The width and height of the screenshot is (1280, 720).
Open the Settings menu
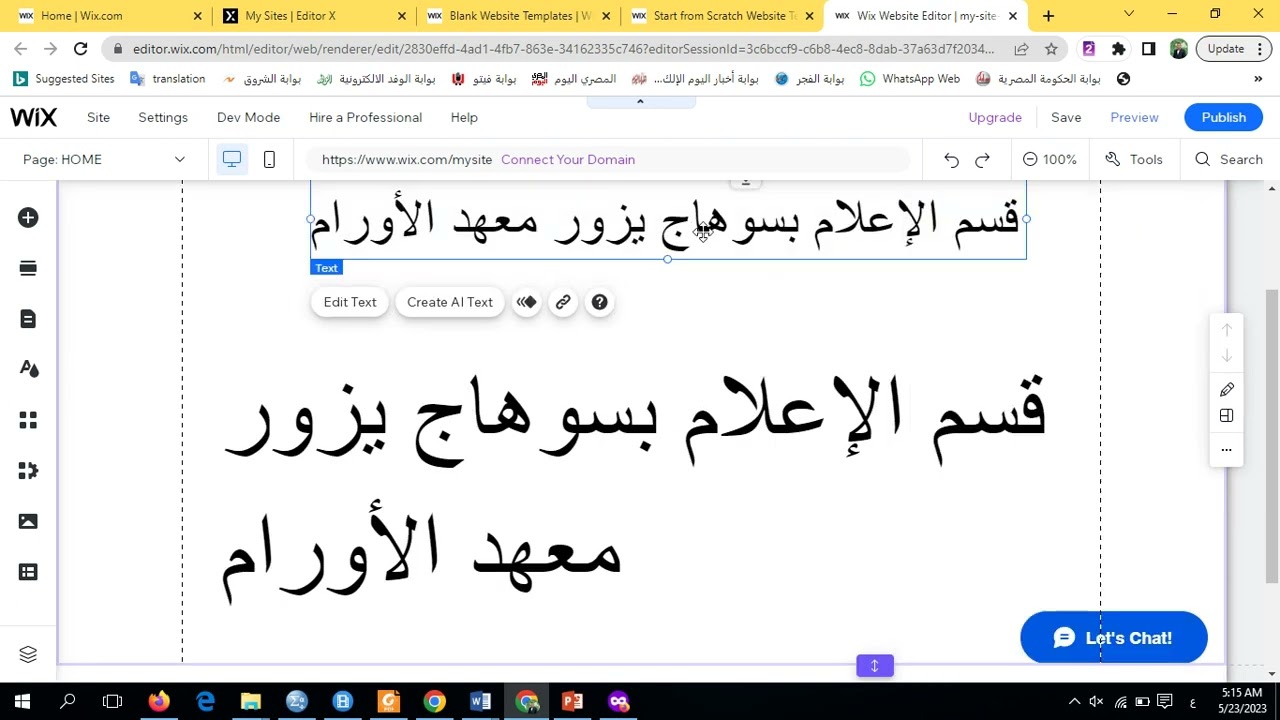(163, 117)
